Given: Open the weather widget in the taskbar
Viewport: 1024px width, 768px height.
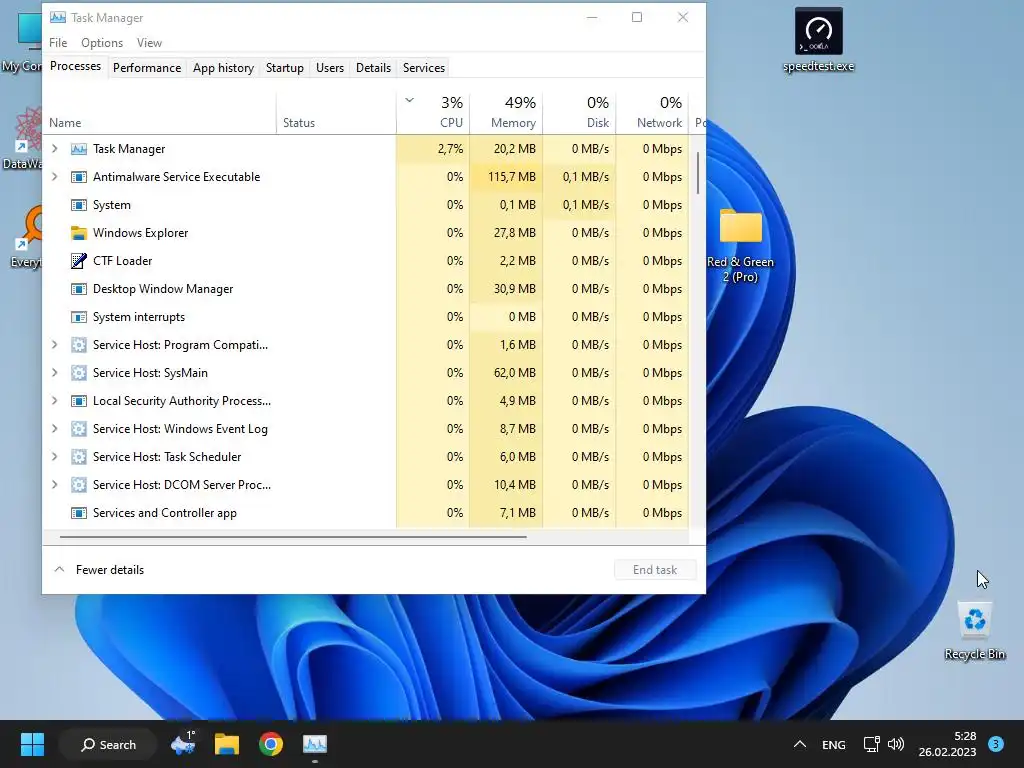Looking at the screenshot, I should coord(183,744).
